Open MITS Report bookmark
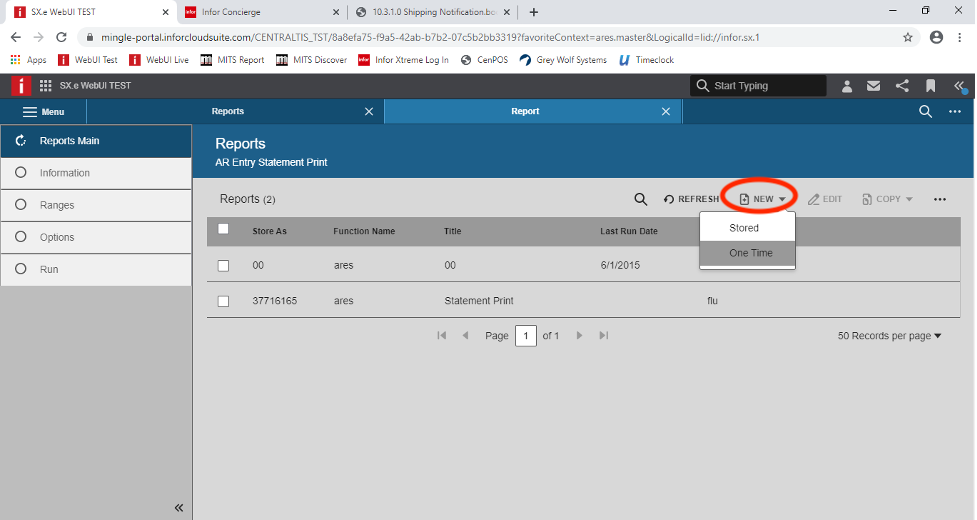This screenshot has height=520, width=977. (x=232, y=60)
